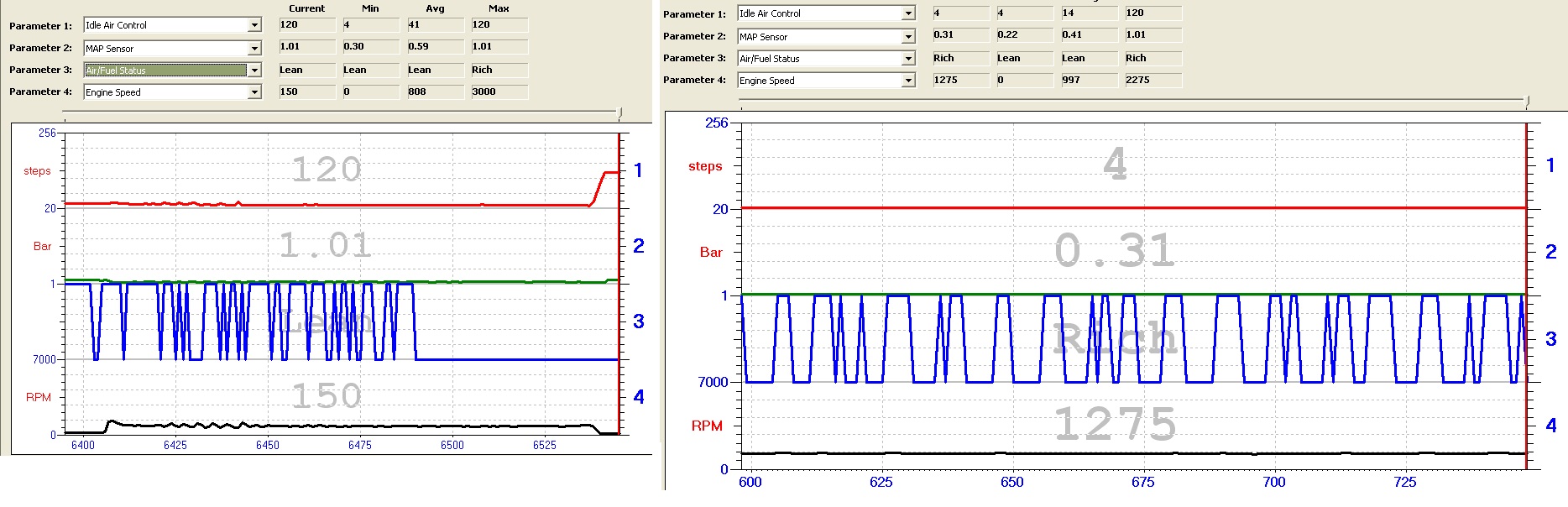This screenshot has width=1568, height=507.
Task: Click Max engine speed field showing 2275
Action: pos(1152,80)
